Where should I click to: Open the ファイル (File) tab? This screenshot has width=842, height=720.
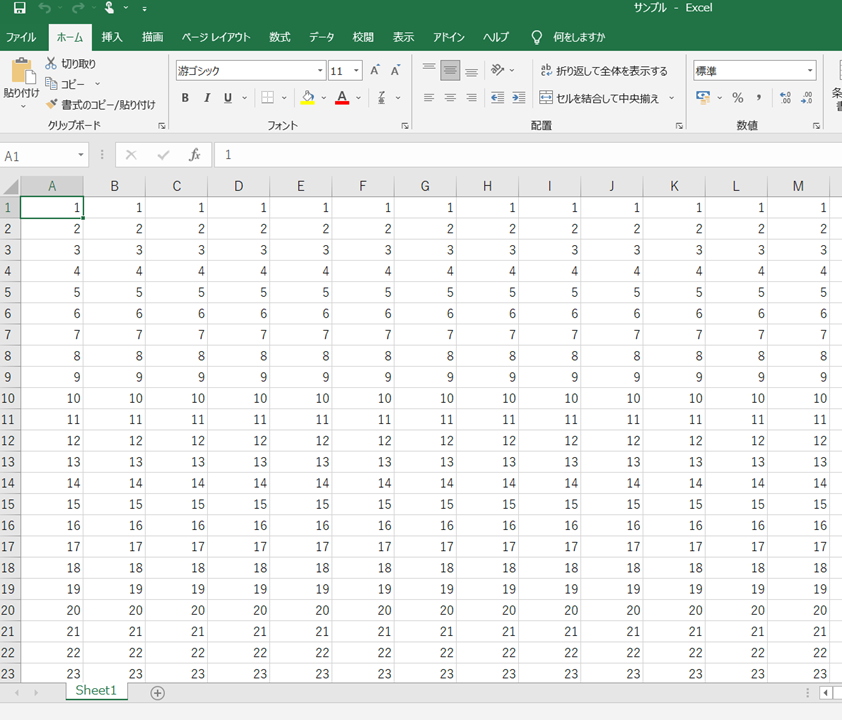[x=21, y=37]
